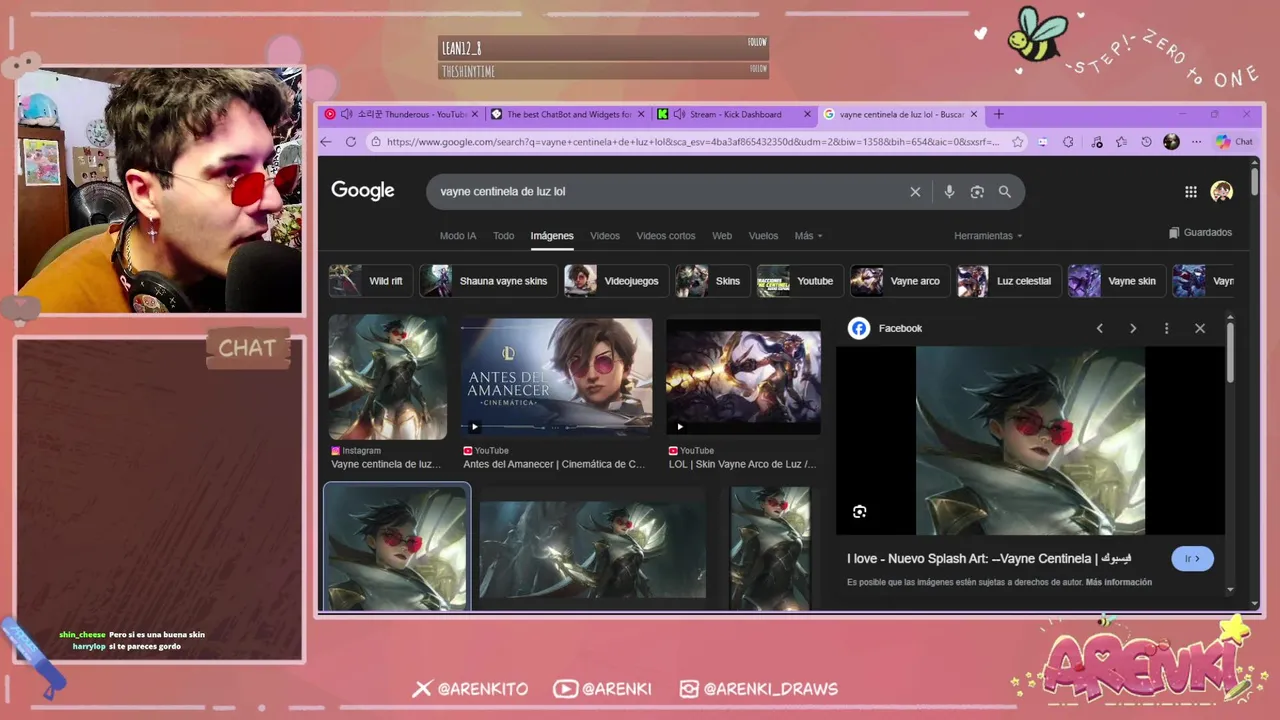
Task: Select the Web search tab
Action: click(x=722, y=236)
